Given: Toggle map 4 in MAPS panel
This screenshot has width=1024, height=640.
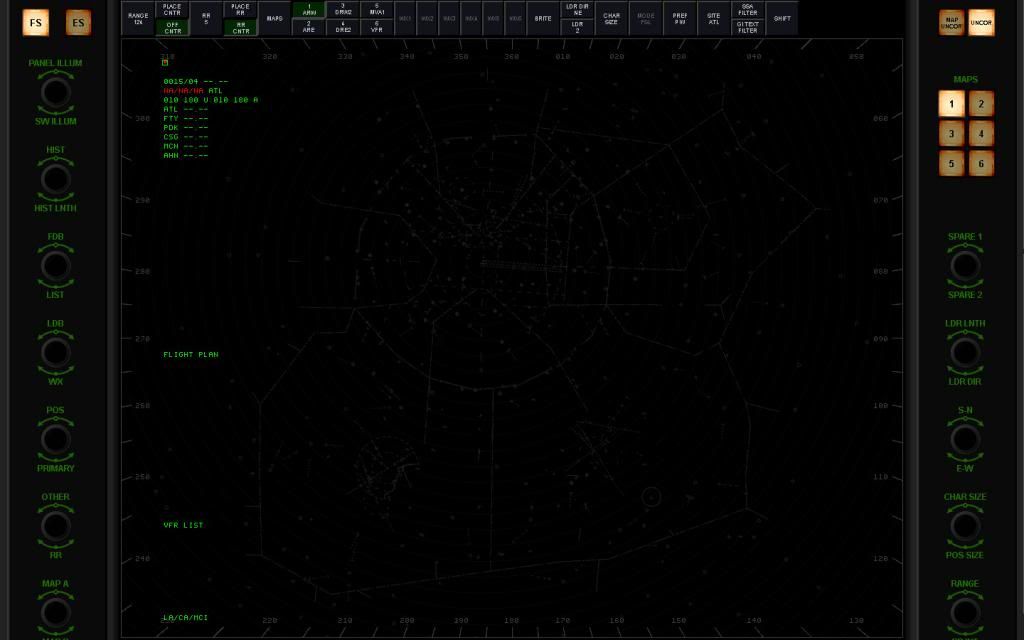Looking at the screenshot, I should (x=981, y=133).
